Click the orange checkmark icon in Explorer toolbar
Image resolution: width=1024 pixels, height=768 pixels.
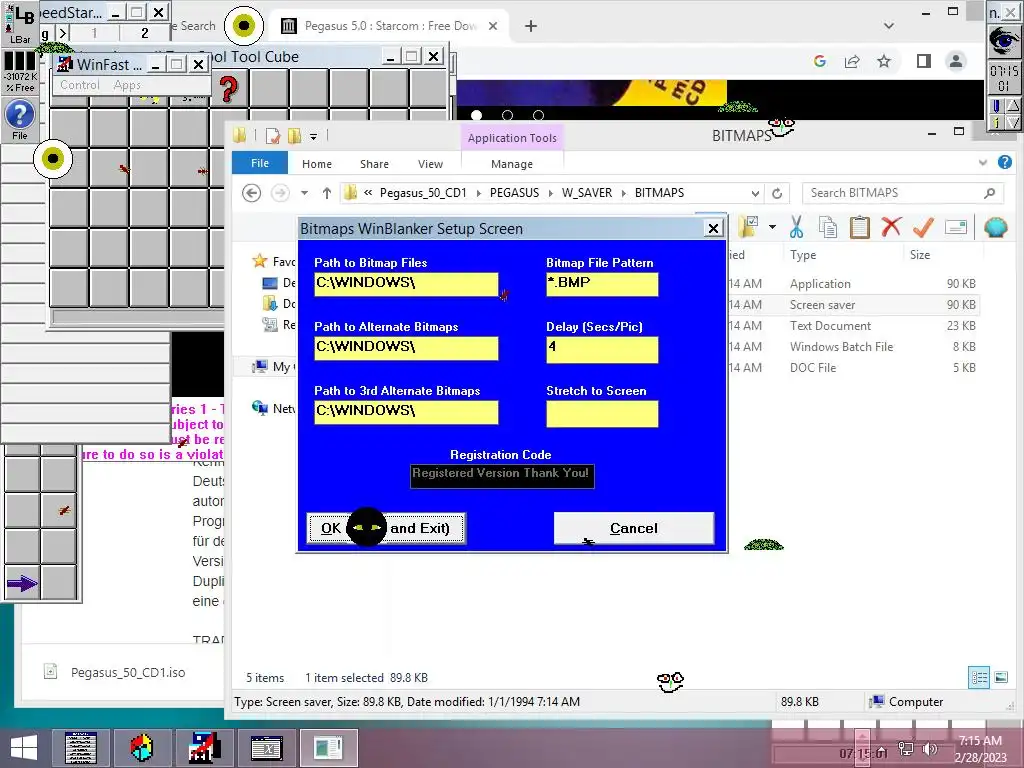(x=923, y=227)
